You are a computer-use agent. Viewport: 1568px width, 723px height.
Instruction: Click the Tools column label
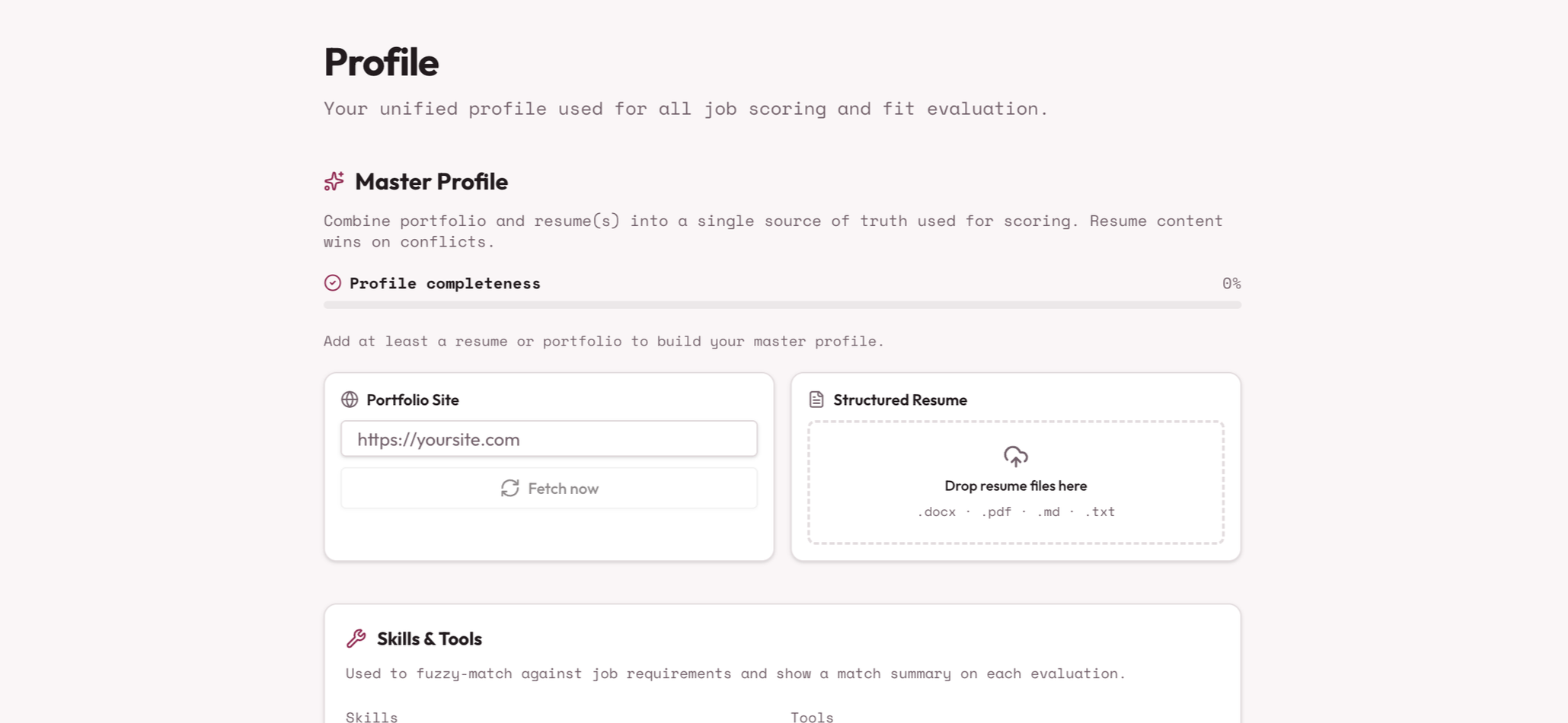coord(812,717)
